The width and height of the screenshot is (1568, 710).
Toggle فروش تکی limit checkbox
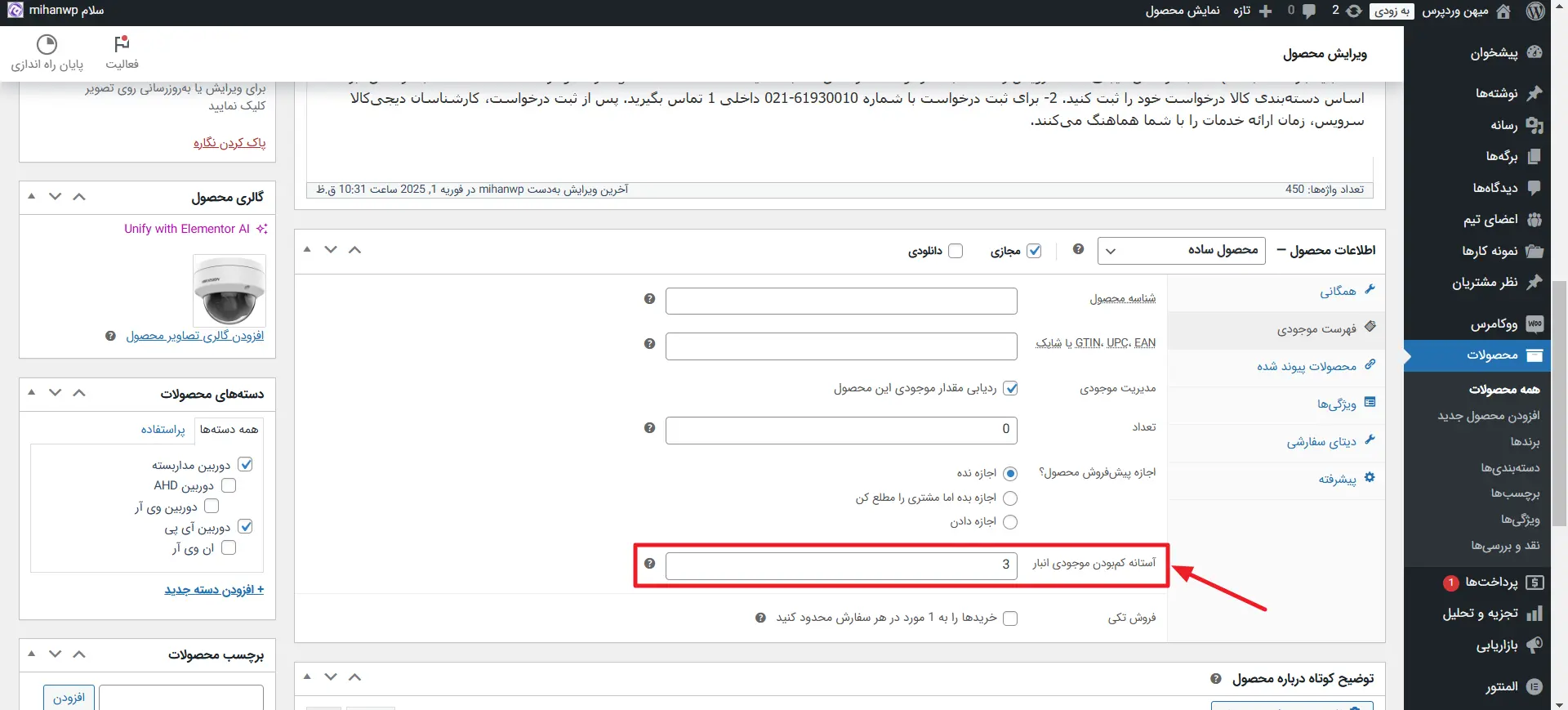pos(1010,618)
